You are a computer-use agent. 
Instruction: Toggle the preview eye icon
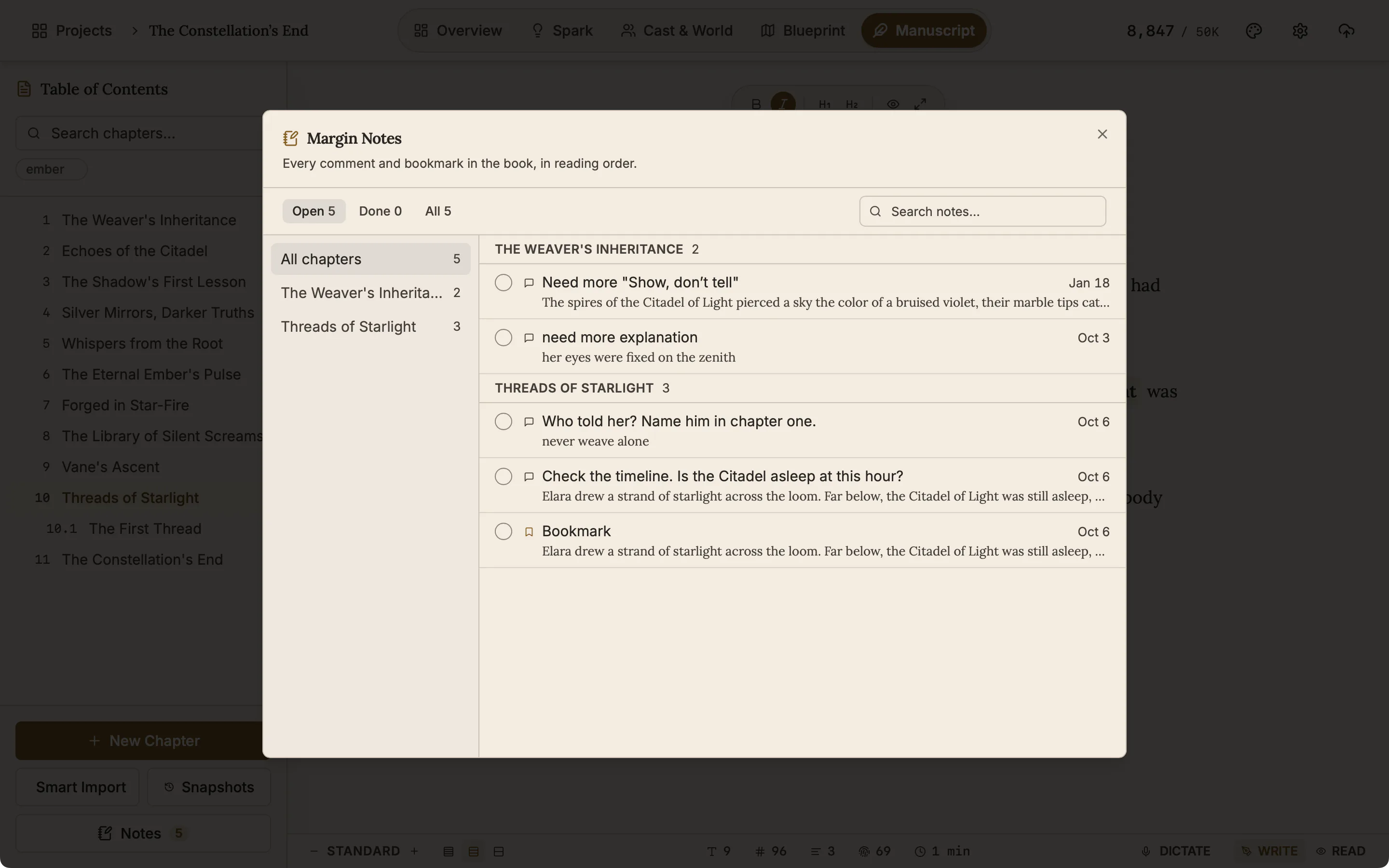(893, 104)
